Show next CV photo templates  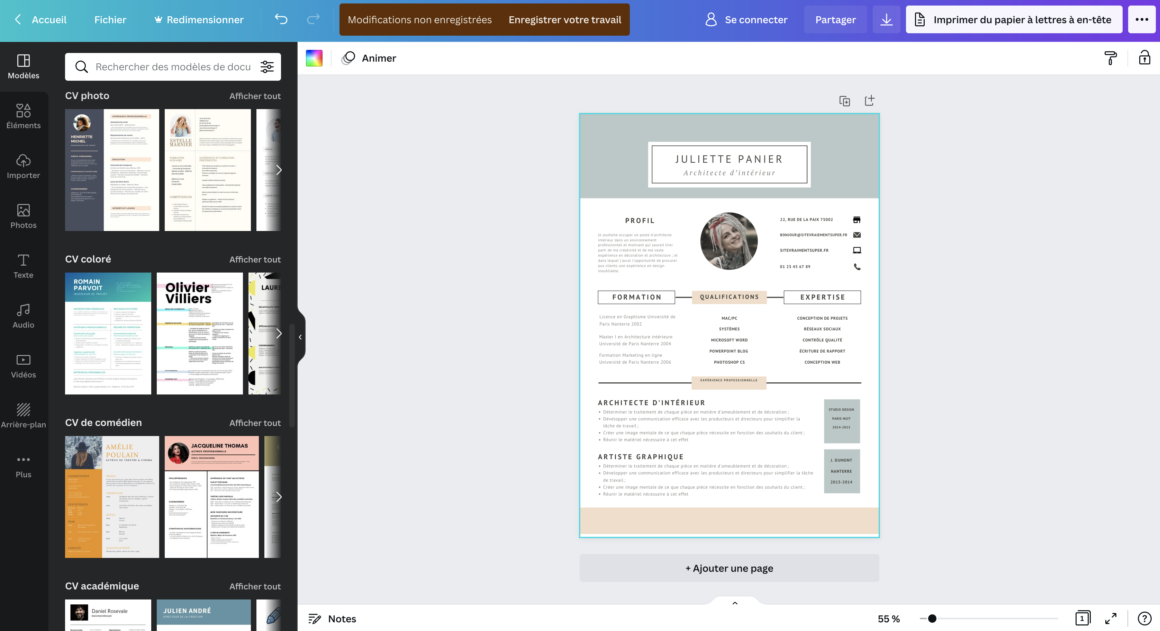278,169
